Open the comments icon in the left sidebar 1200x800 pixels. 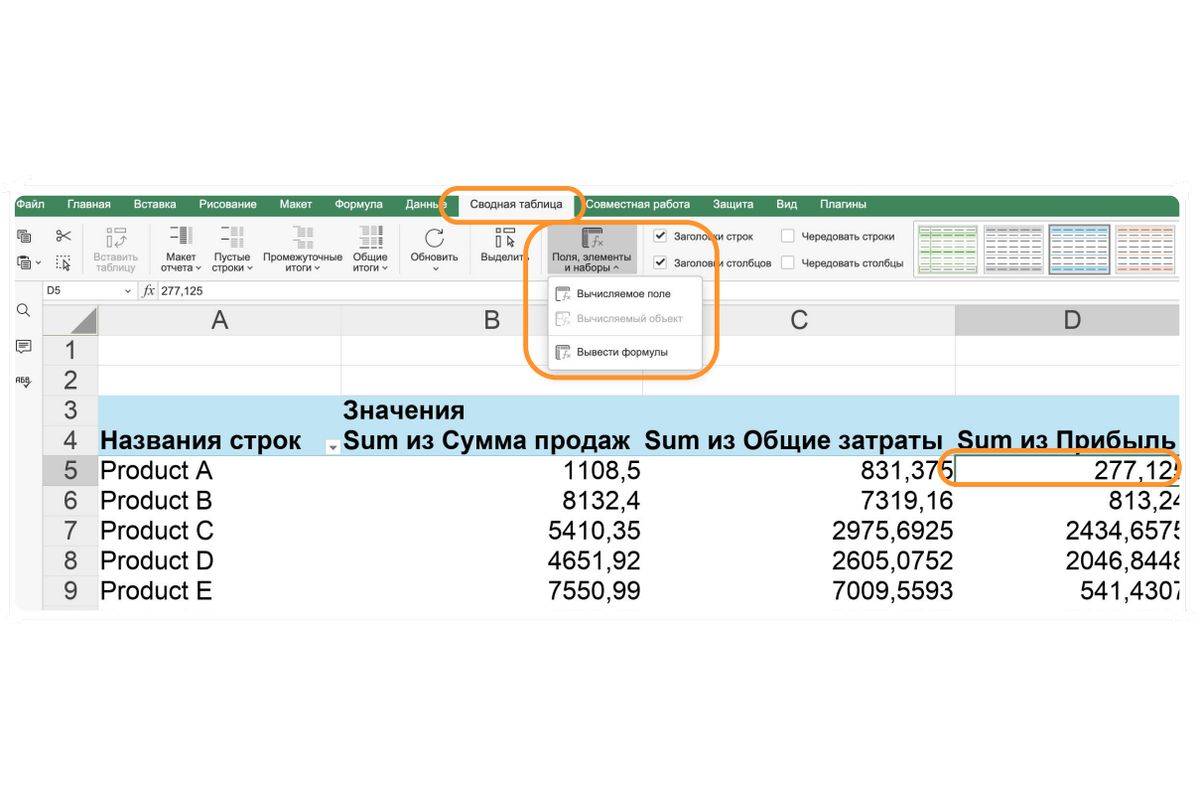pos(23,346)
